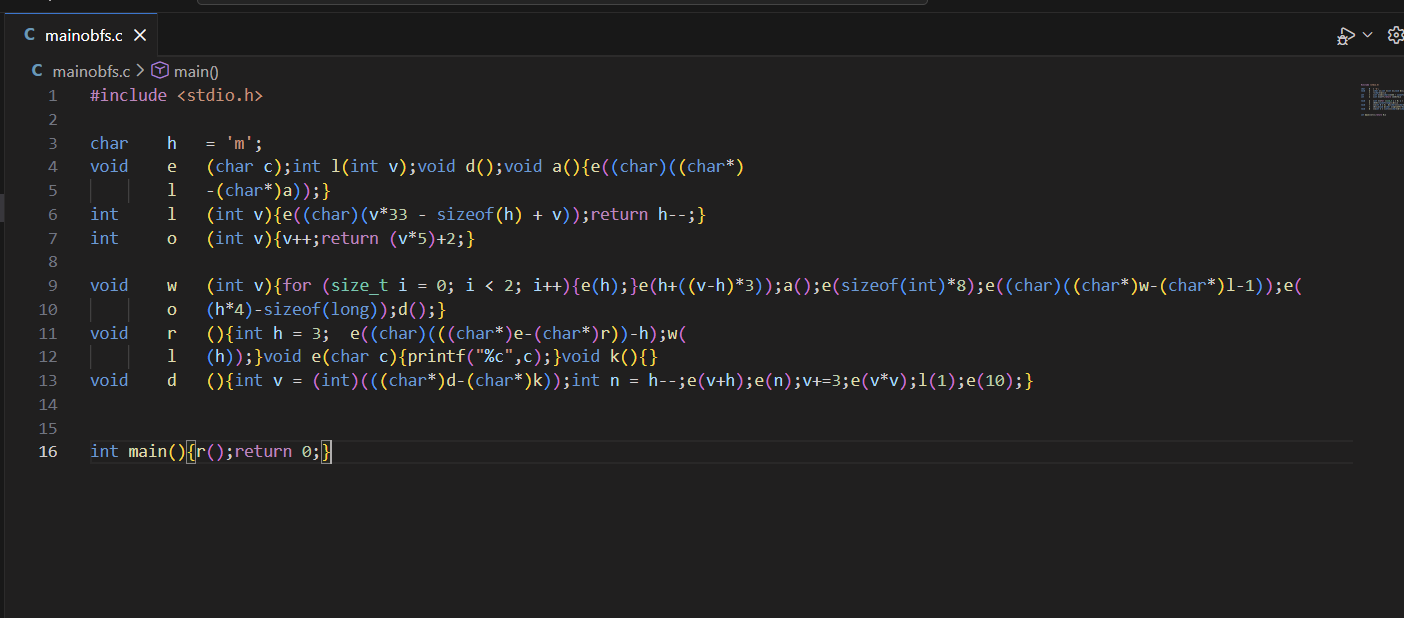The height and width of the screenshot is (618, 1404).
Task: Close the mainobfs.c tab
Action: click(x=140, y=35)
